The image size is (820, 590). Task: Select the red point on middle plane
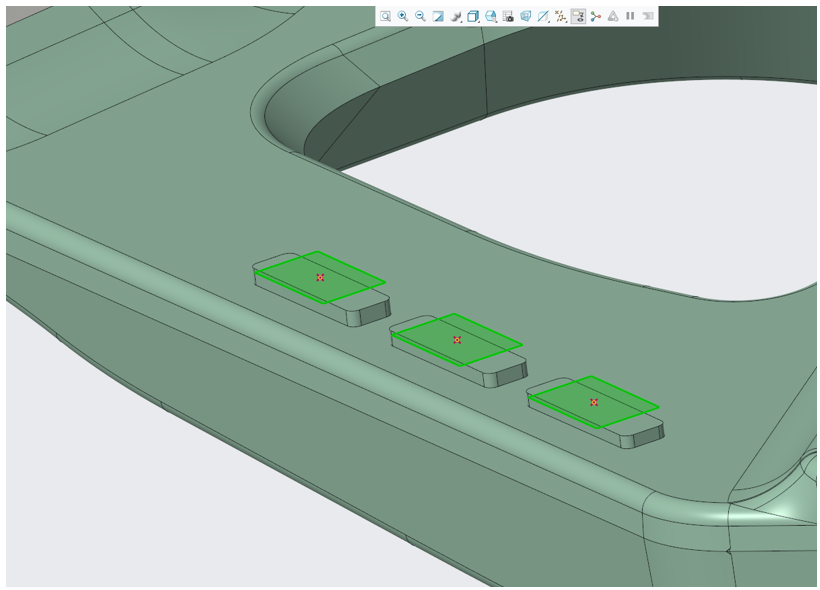[x=457, y=340]
